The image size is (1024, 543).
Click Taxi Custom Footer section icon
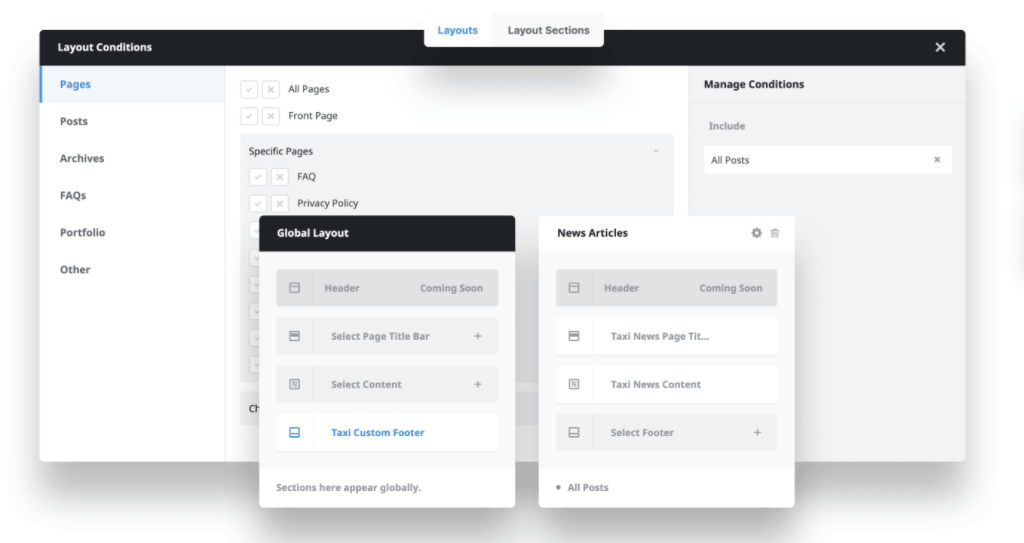pyautogui.click(x=295, y=433)
